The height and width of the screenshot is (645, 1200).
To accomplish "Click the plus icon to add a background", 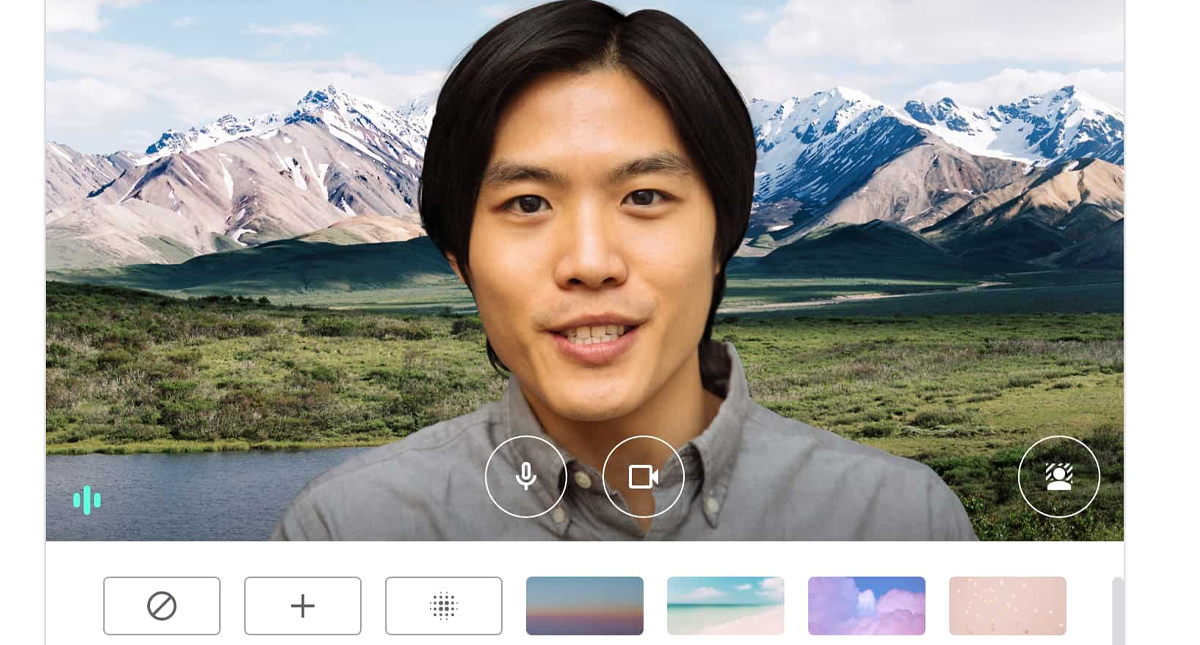I will [302, 606].
